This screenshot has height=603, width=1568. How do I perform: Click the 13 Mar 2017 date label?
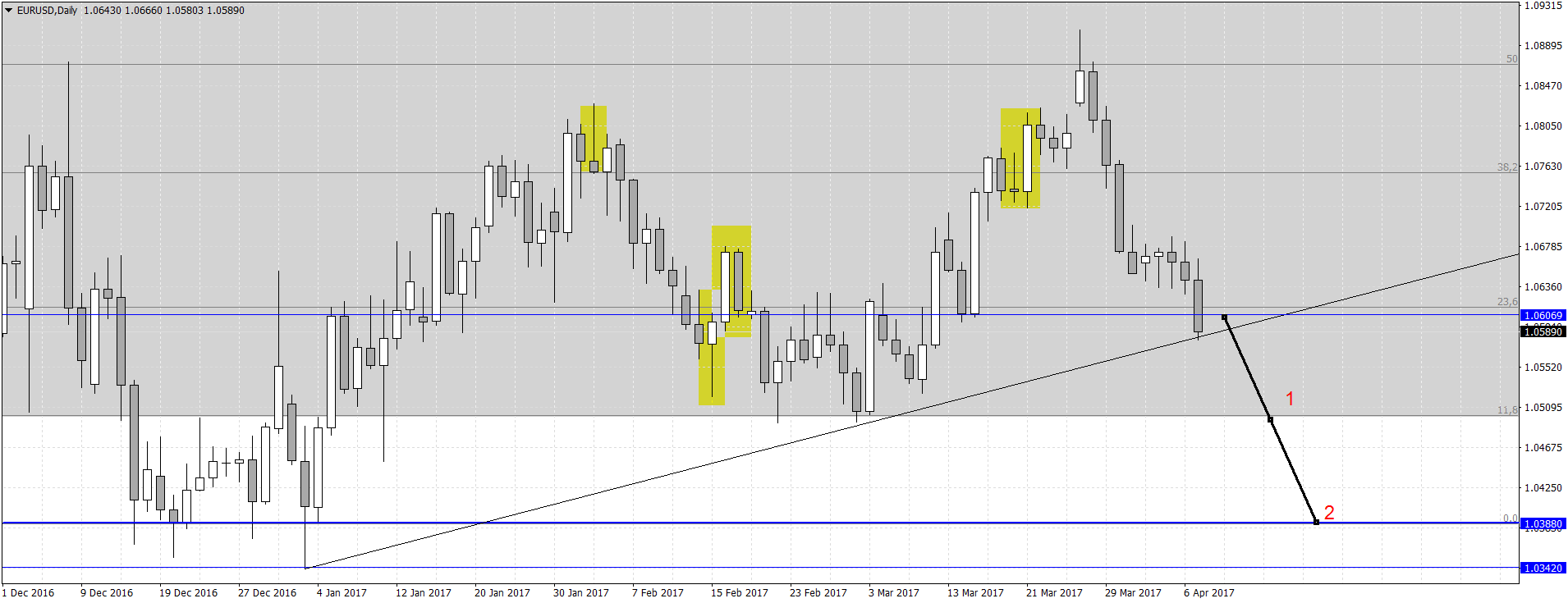click(x=975, y=593)
